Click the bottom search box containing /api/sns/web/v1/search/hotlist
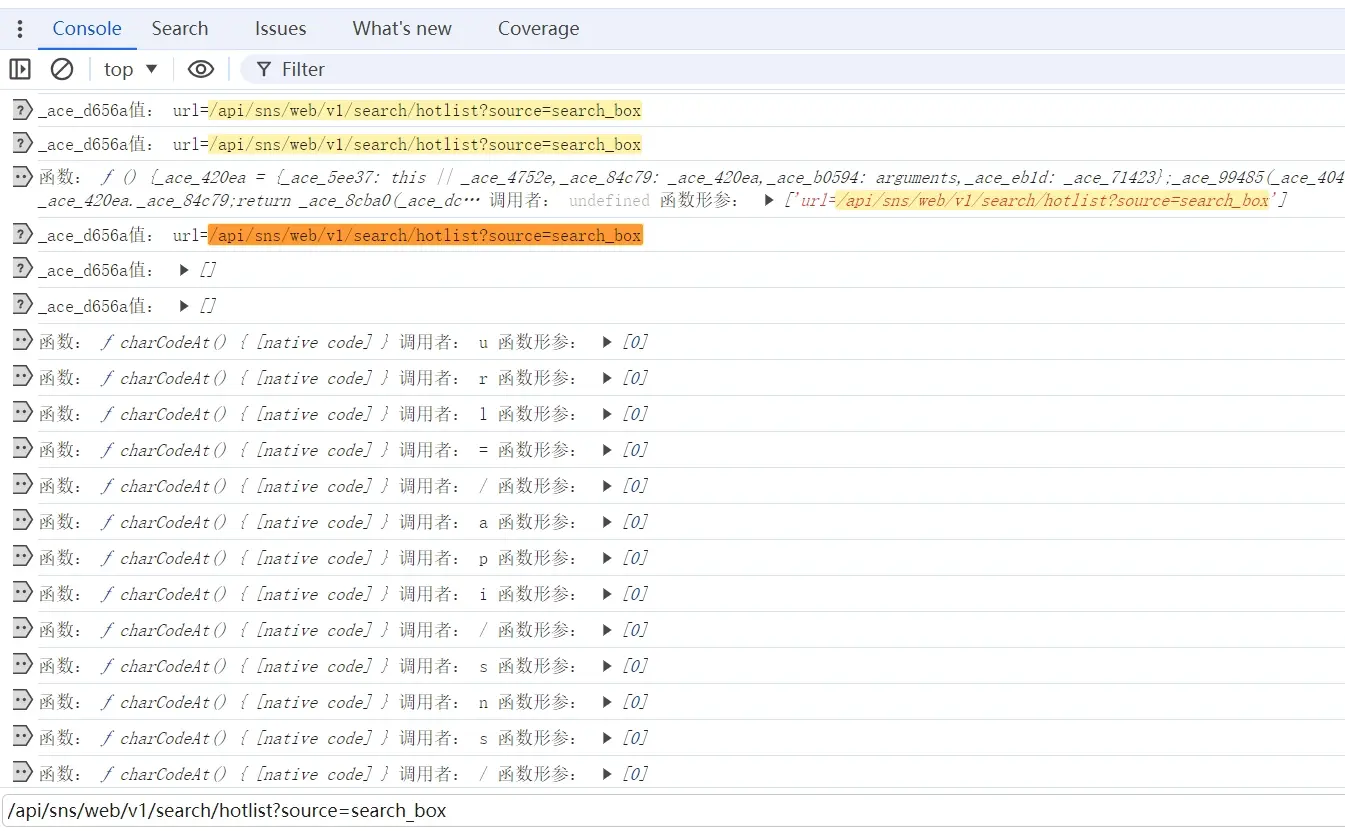The width and height of the screenshot is (1345, 831). point(673,810)
